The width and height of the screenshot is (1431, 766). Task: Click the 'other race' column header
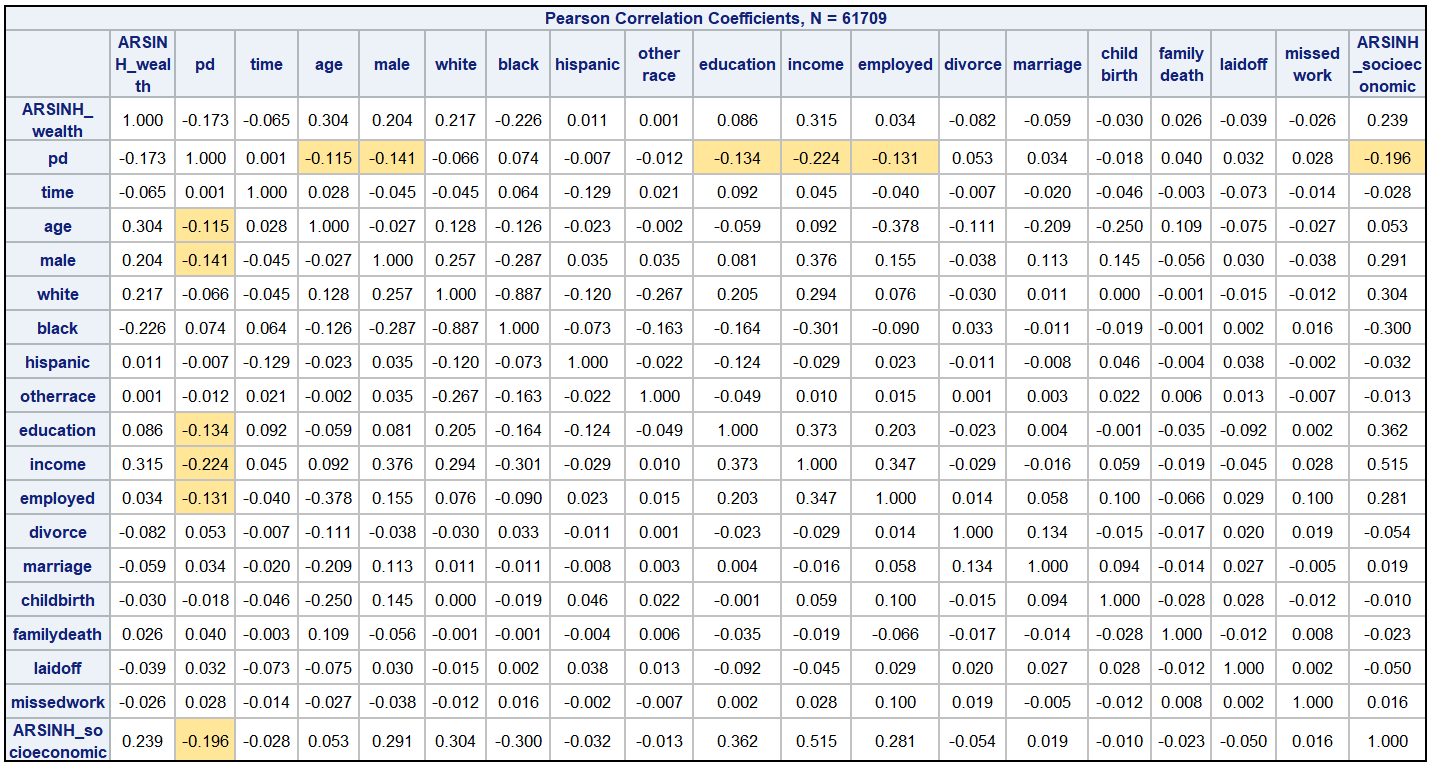pyautogui.click(x=659, y=64)
